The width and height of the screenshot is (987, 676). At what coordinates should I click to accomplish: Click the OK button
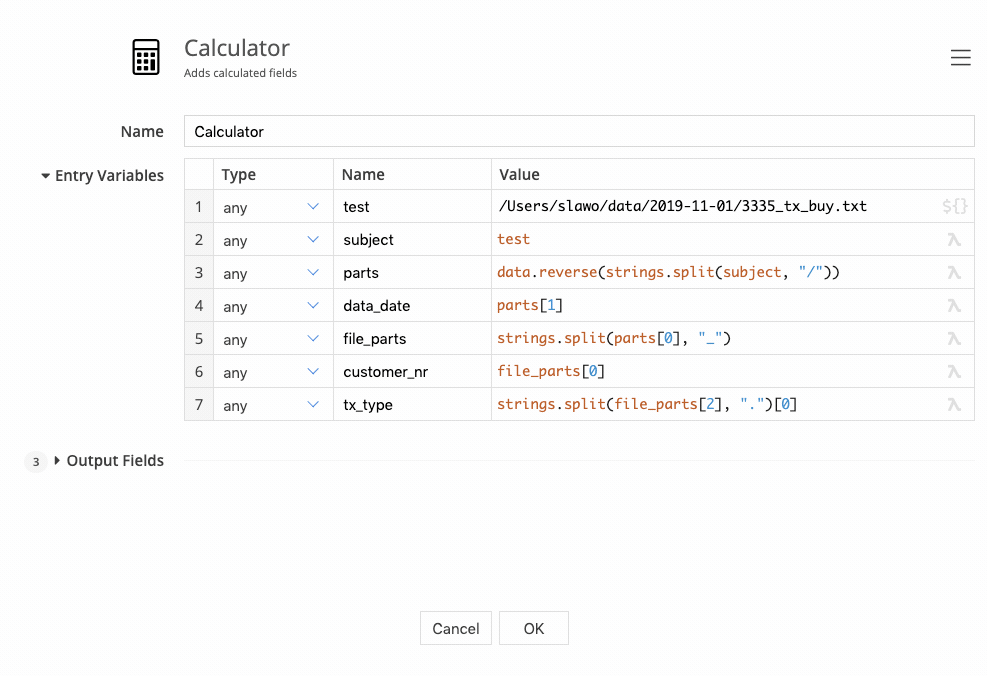pos(534,628)
